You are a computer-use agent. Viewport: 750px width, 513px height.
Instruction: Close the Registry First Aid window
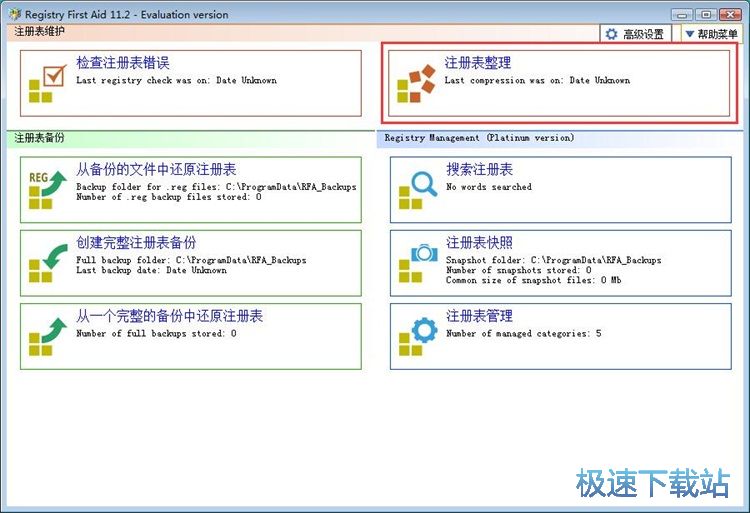pos(730,15)
